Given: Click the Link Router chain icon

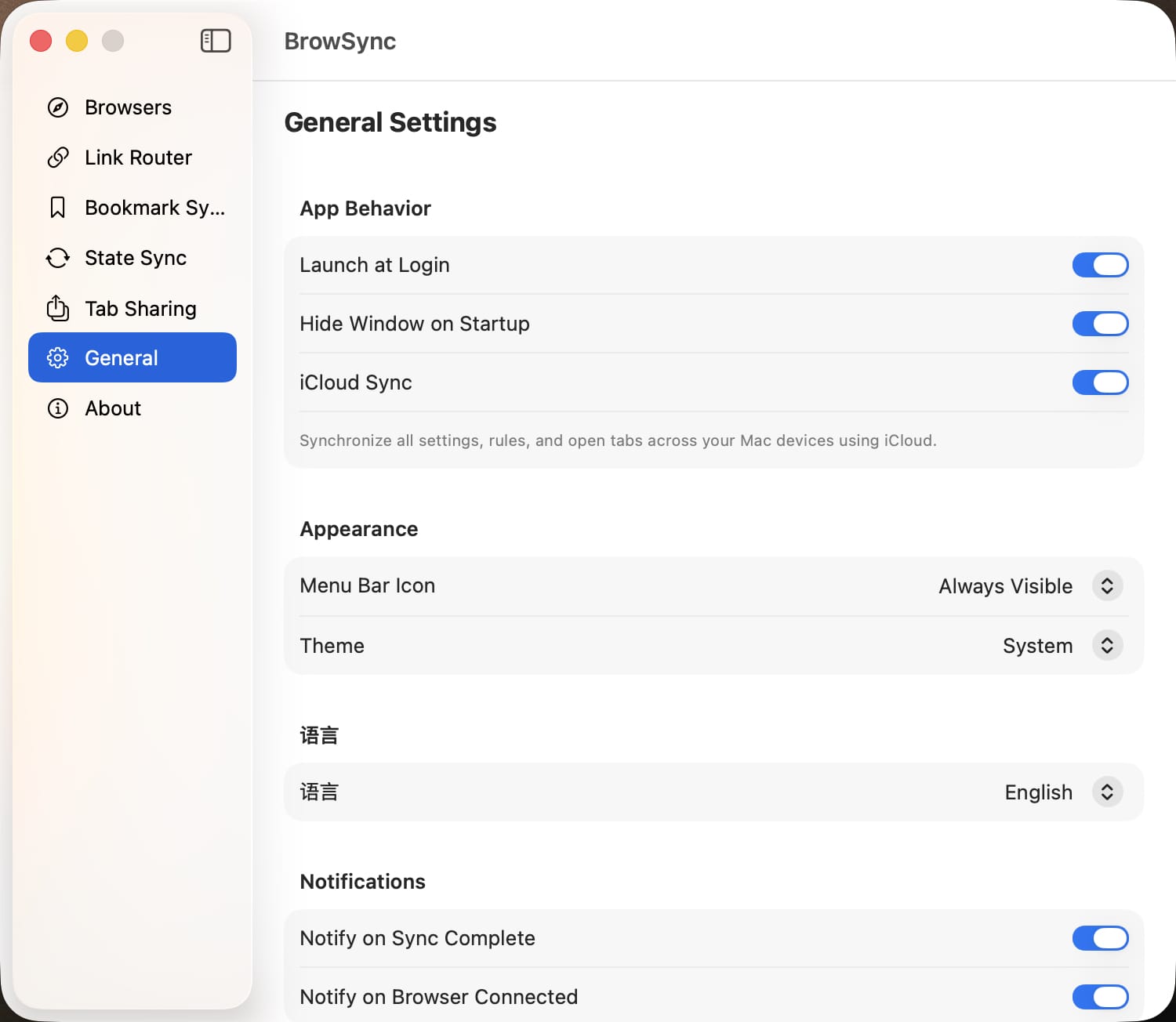Looking at the screenshot, I should point(58,158).
